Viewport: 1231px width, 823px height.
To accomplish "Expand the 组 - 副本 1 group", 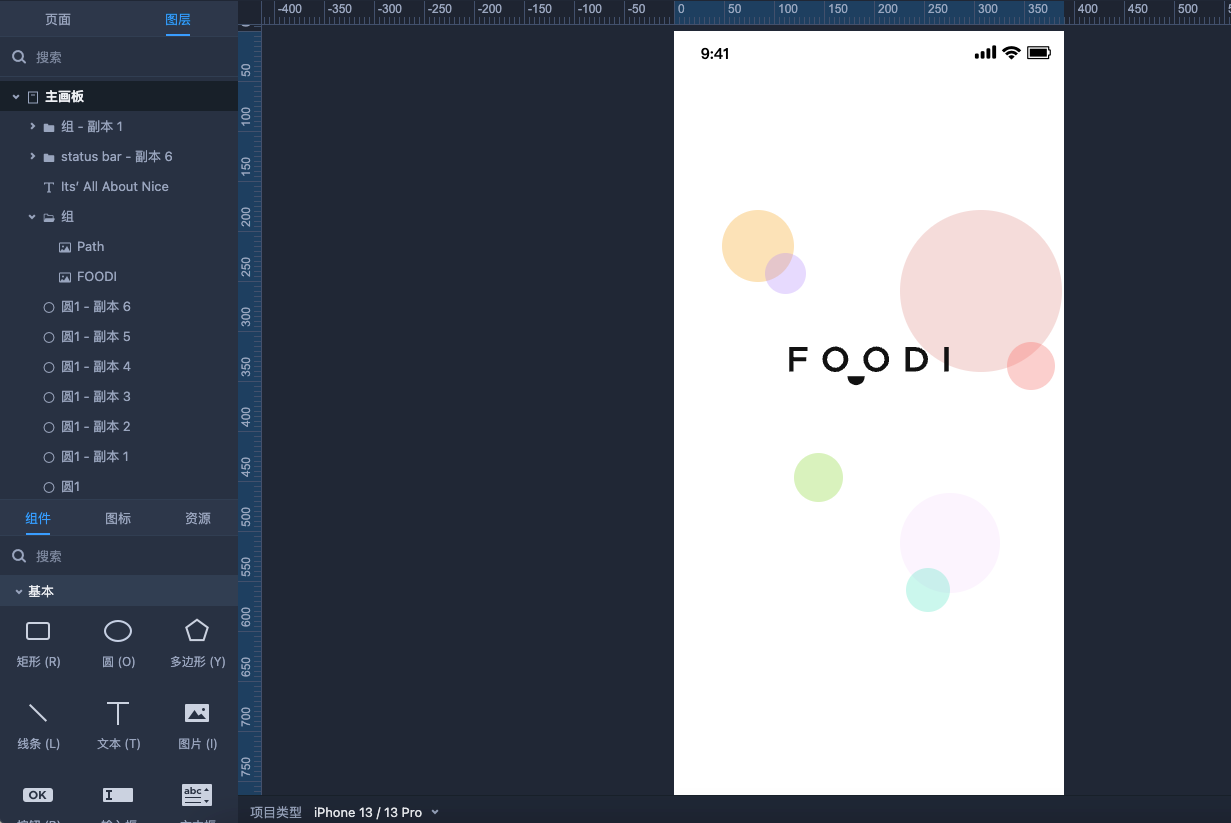I will [33, 127].
